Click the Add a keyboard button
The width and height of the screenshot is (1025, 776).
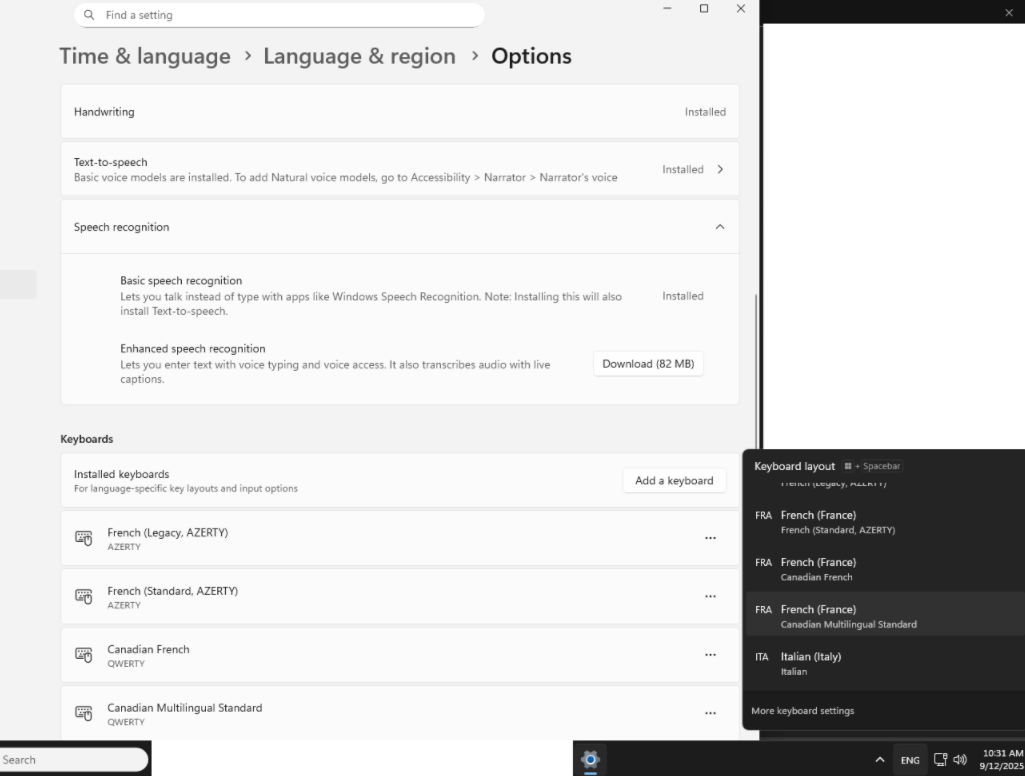(674, 480)
